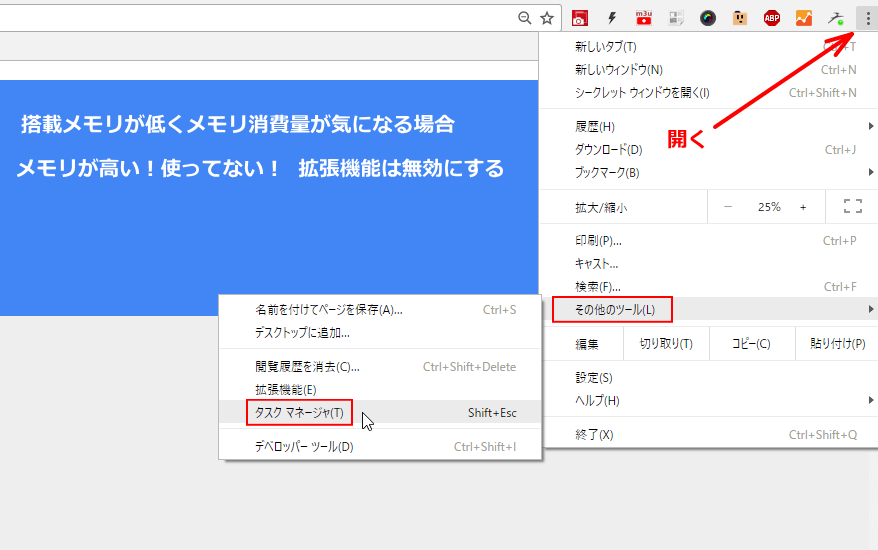This screenshot has width=878, height=550.
Task: Click 貼り付け(P) paste button
Action: pos(837,343)
